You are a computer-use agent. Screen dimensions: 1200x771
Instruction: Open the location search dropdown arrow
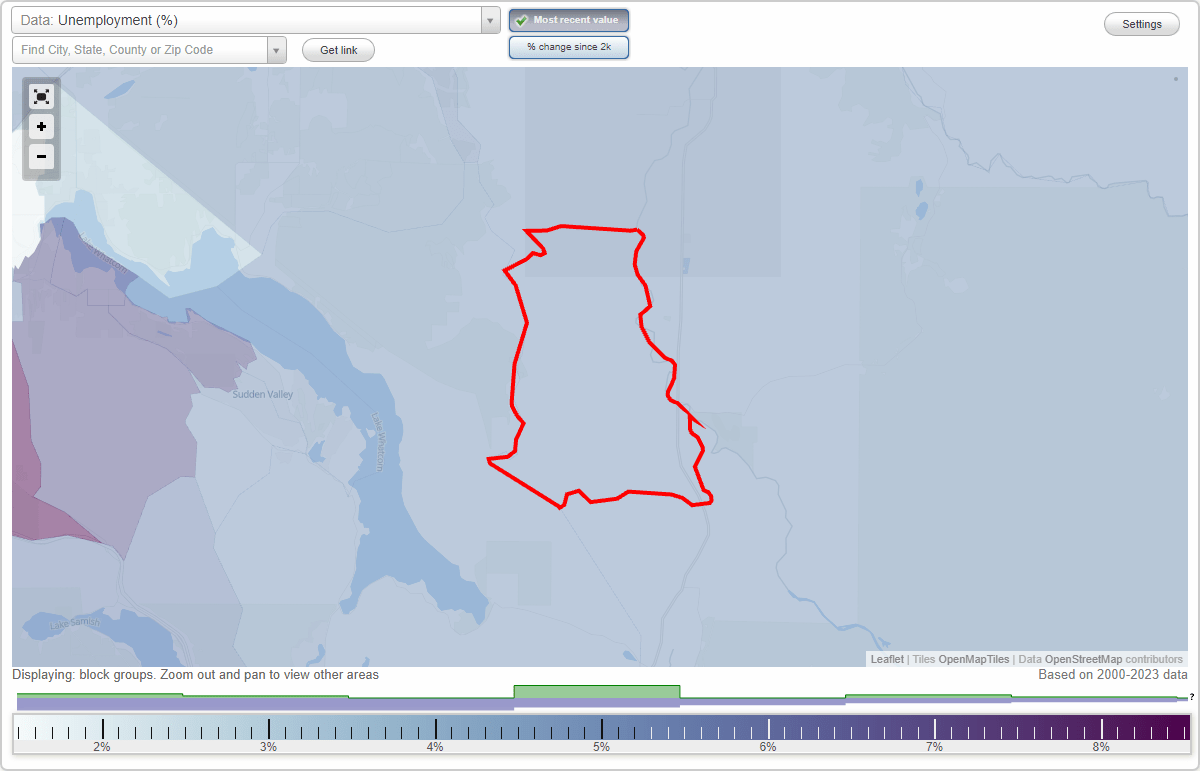tap(277, 49)
